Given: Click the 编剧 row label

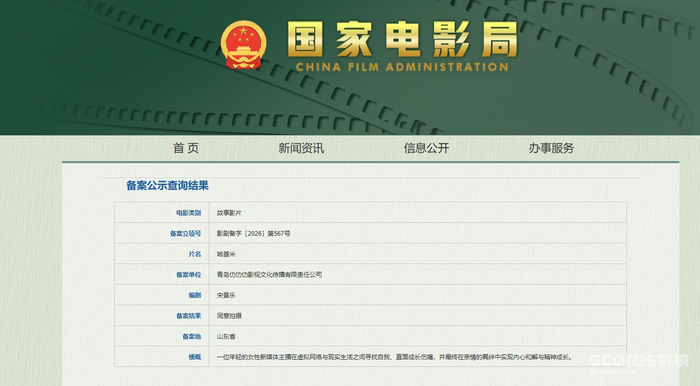Looking at the screenshot, I should coord(195,295).
